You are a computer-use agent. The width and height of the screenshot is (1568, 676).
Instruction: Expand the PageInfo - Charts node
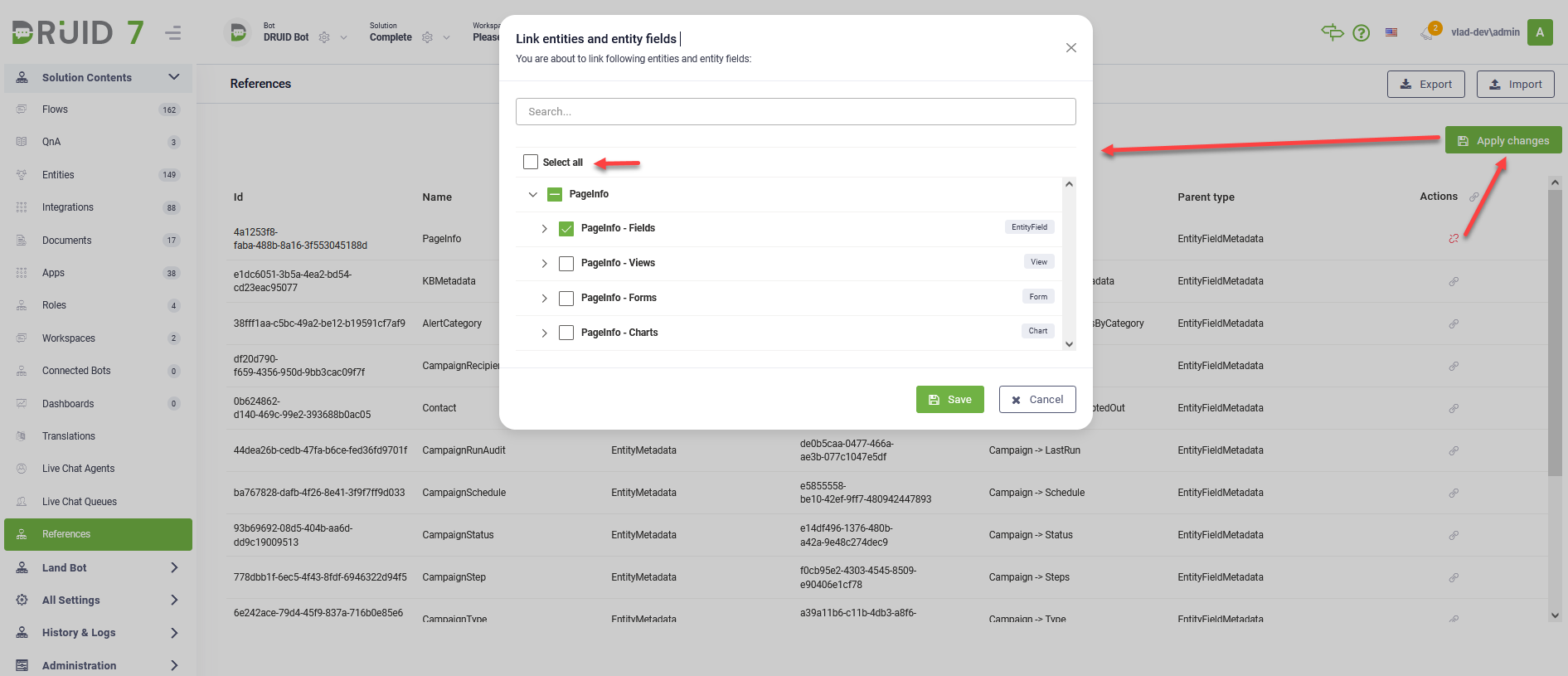(544, 333)
